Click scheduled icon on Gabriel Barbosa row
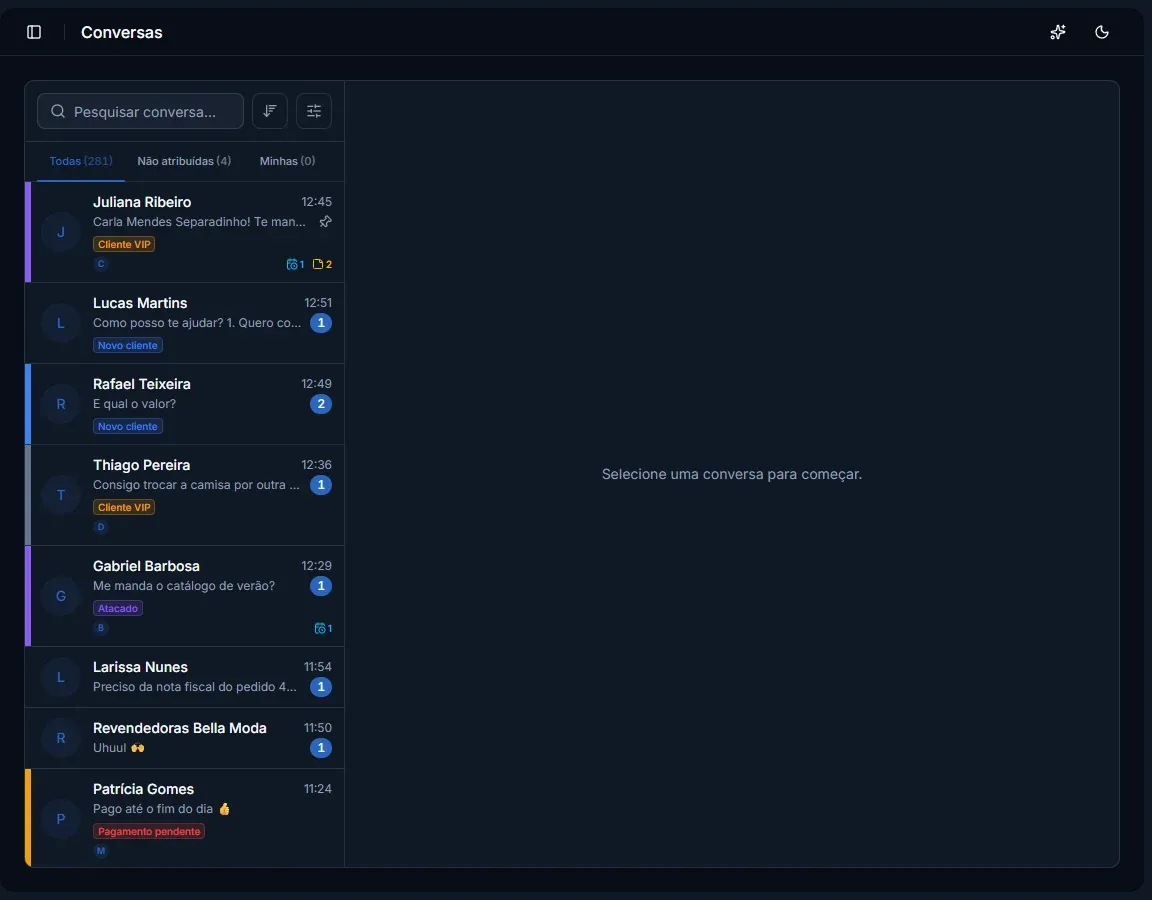Viewport: 1152px width, 900px height. (x=323, y=628)
